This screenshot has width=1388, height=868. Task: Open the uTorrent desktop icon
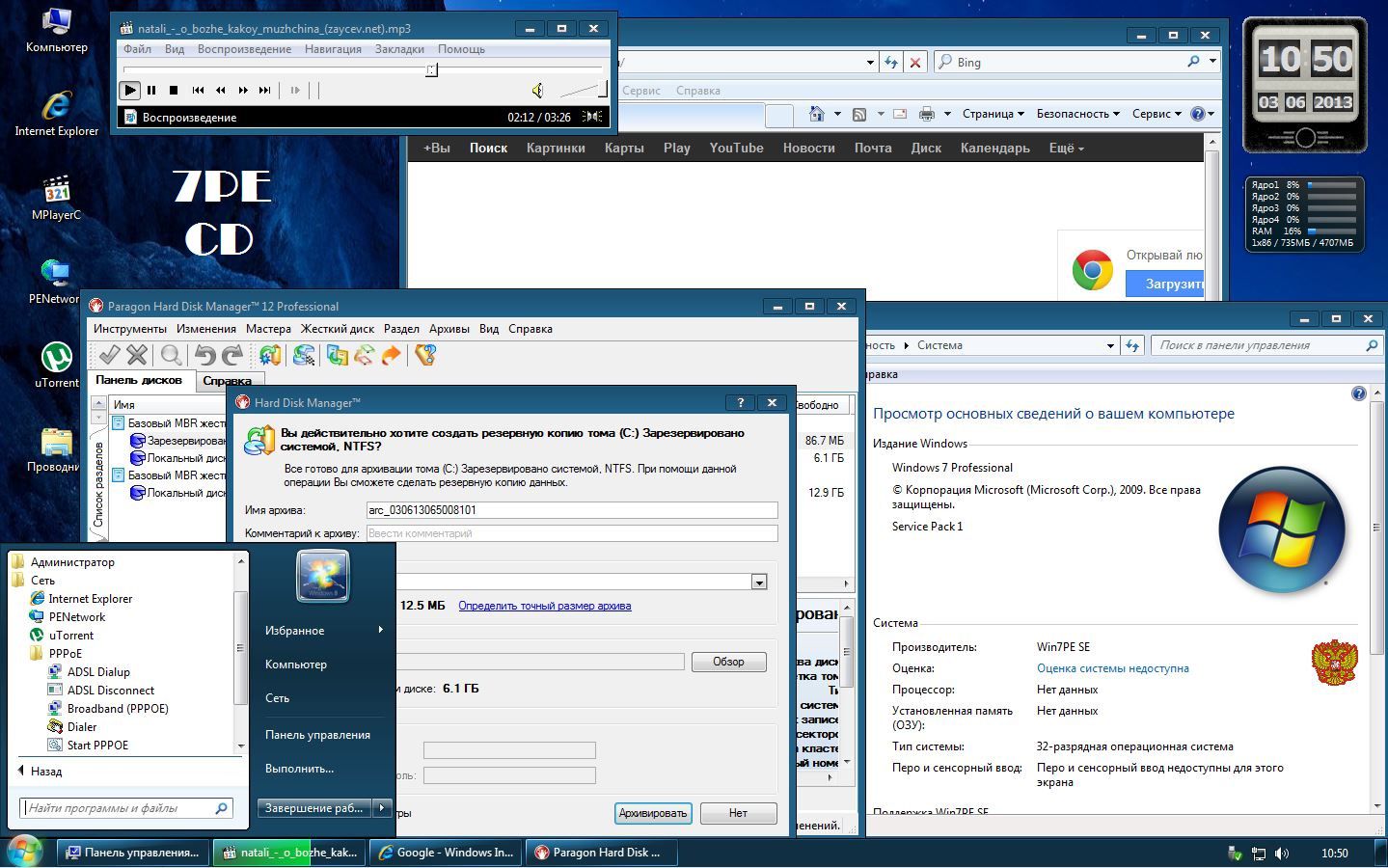click(x=56, y=365)
